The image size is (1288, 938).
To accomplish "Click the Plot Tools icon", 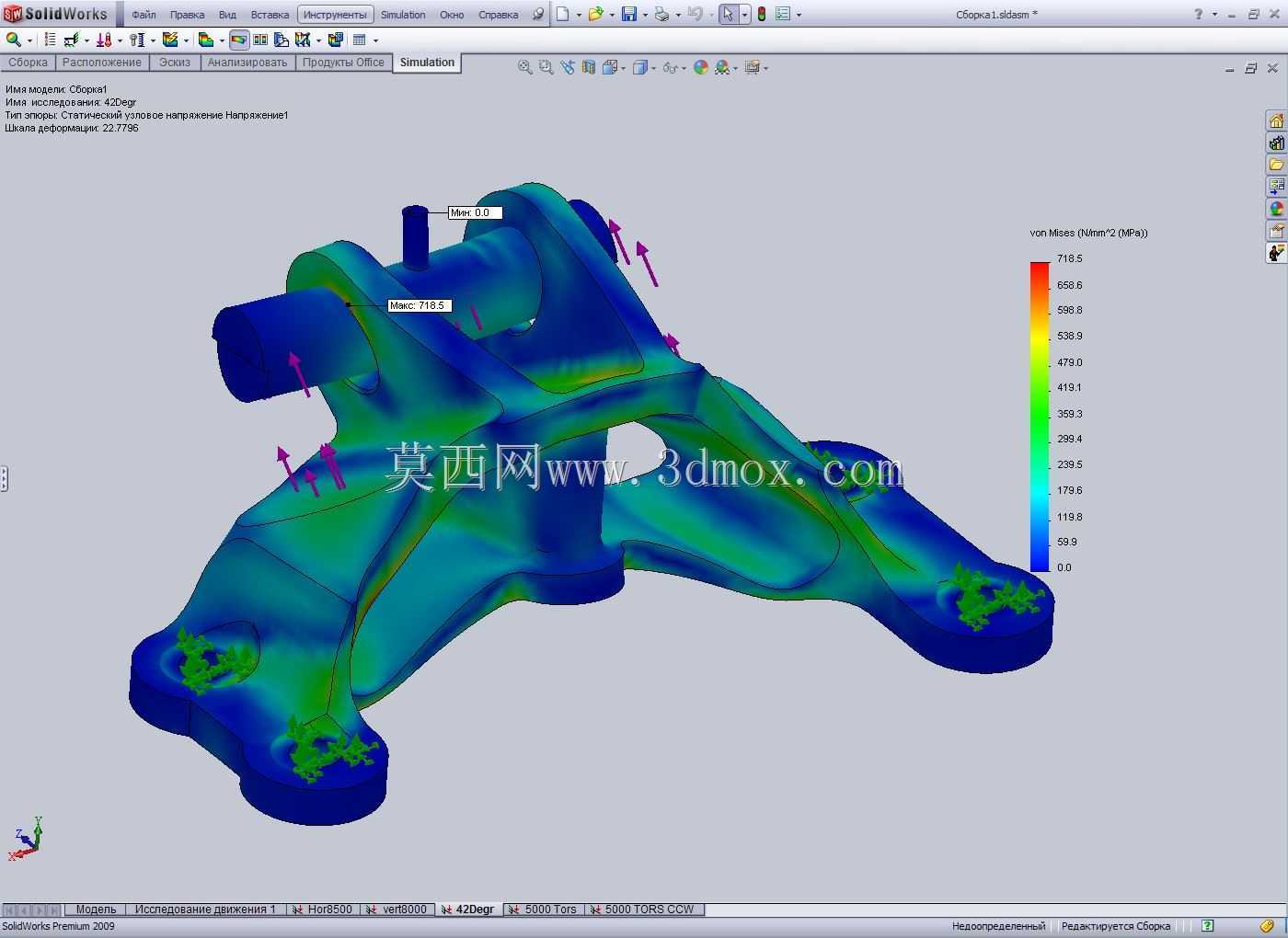I will (302, 40).
